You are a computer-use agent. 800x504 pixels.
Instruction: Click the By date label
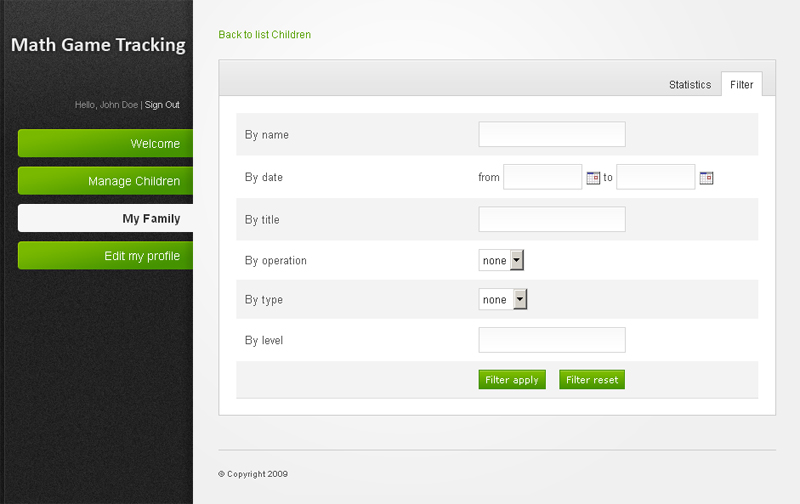(x=264, y=178)
